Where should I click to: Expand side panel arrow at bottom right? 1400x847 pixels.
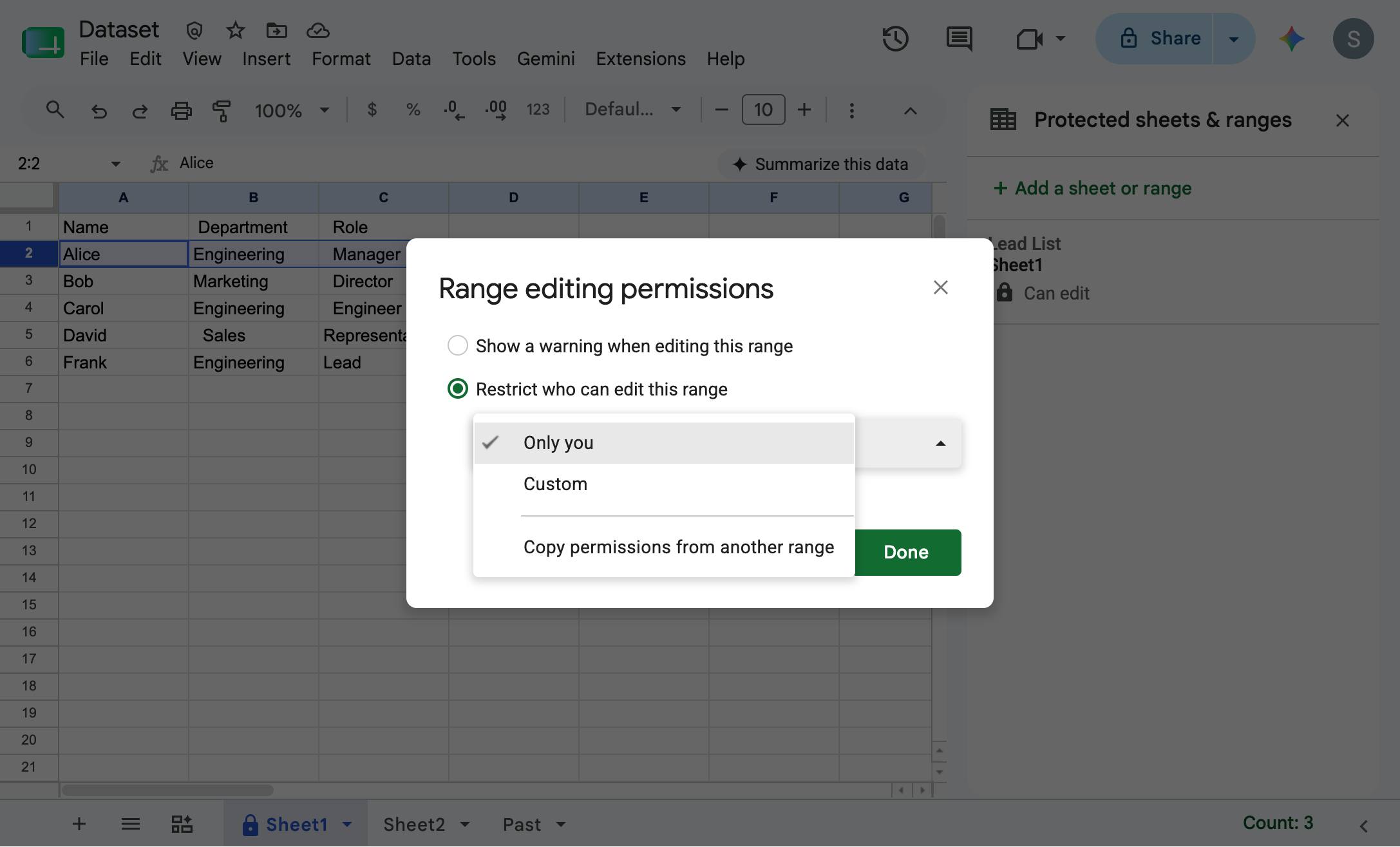click(x=1363, y=826)
